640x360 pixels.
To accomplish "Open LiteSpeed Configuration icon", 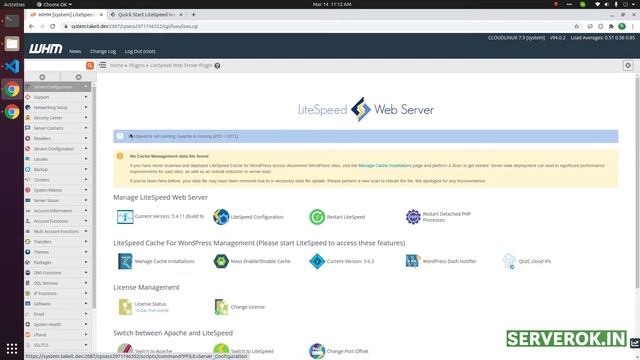I will point(221,217).
